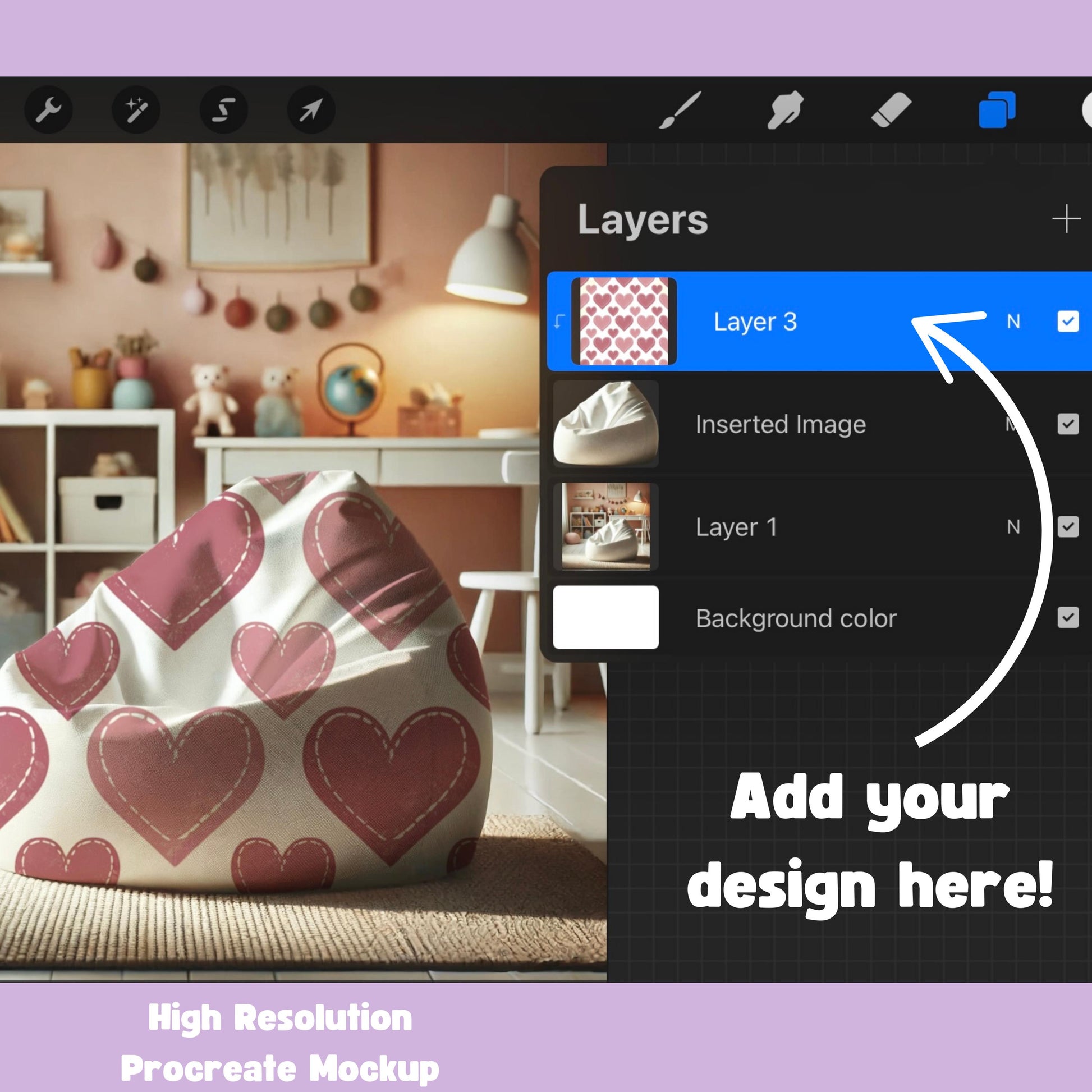Select the Brush paint tool
This screenshot has width=1092, height=1092.
point(680,109)
